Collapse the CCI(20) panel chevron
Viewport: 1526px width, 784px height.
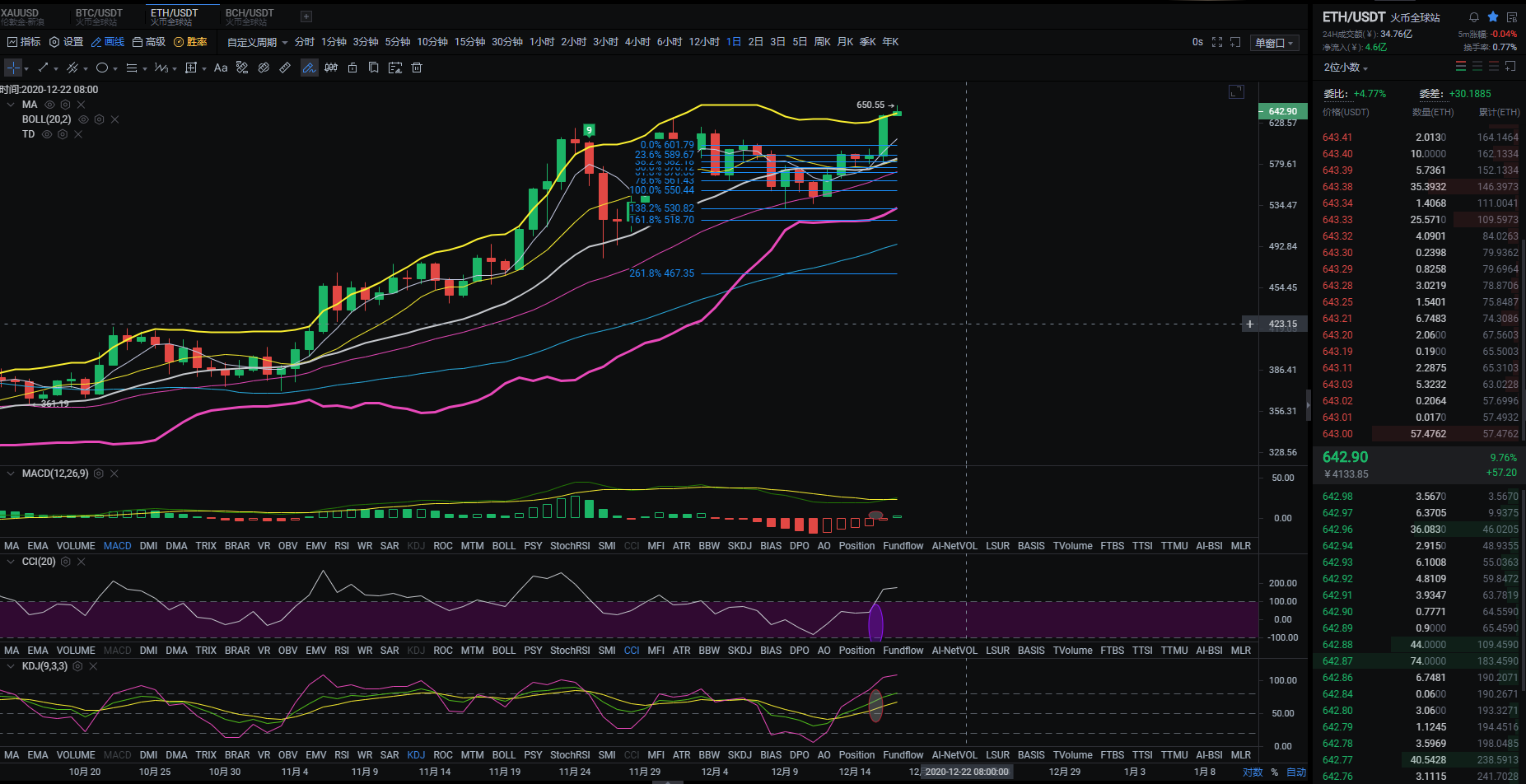pos(11,562)
